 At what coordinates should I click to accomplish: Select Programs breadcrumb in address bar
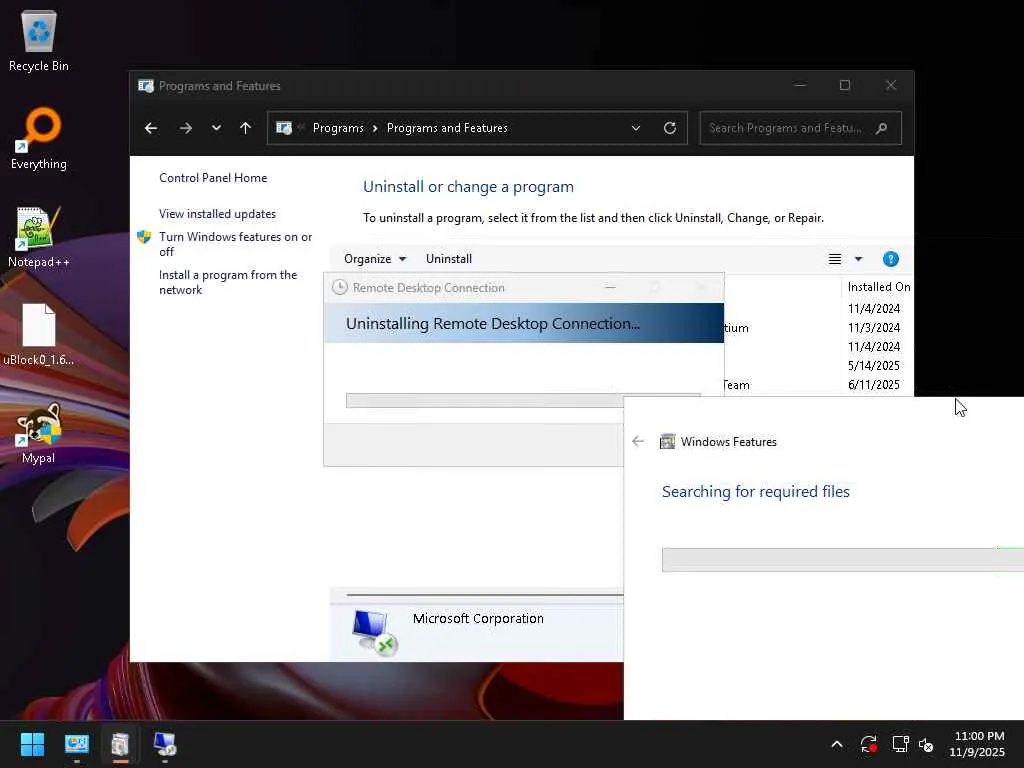338,128
